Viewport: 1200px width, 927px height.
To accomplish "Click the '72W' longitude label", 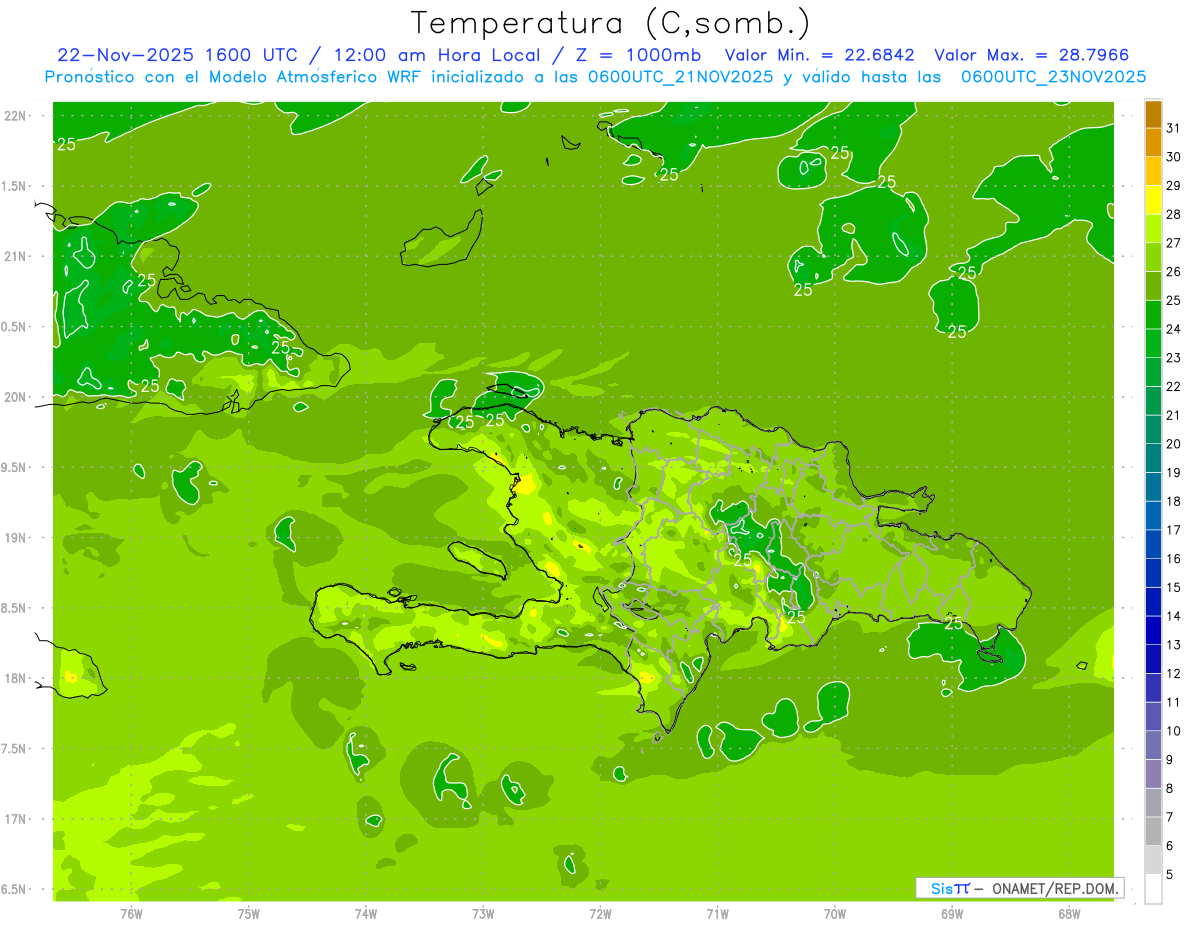I will coord(600,914).
